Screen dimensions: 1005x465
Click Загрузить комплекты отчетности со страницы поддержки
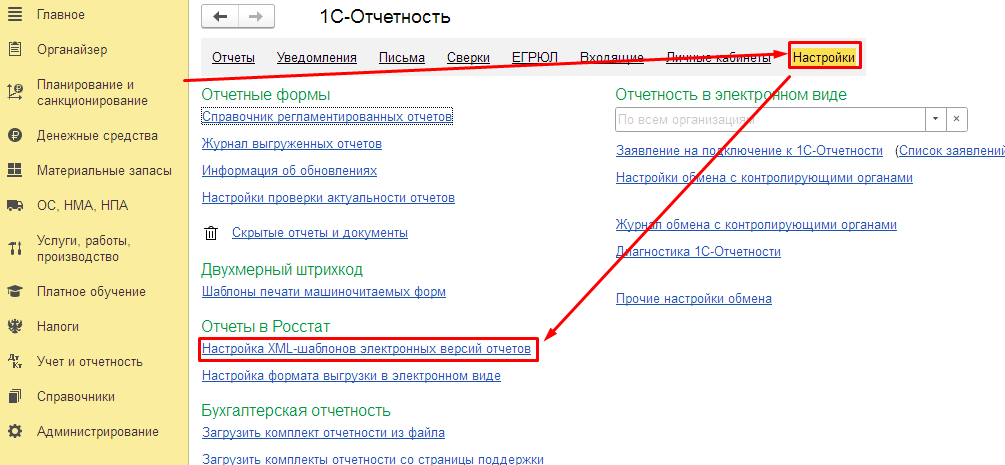point(372,459)
